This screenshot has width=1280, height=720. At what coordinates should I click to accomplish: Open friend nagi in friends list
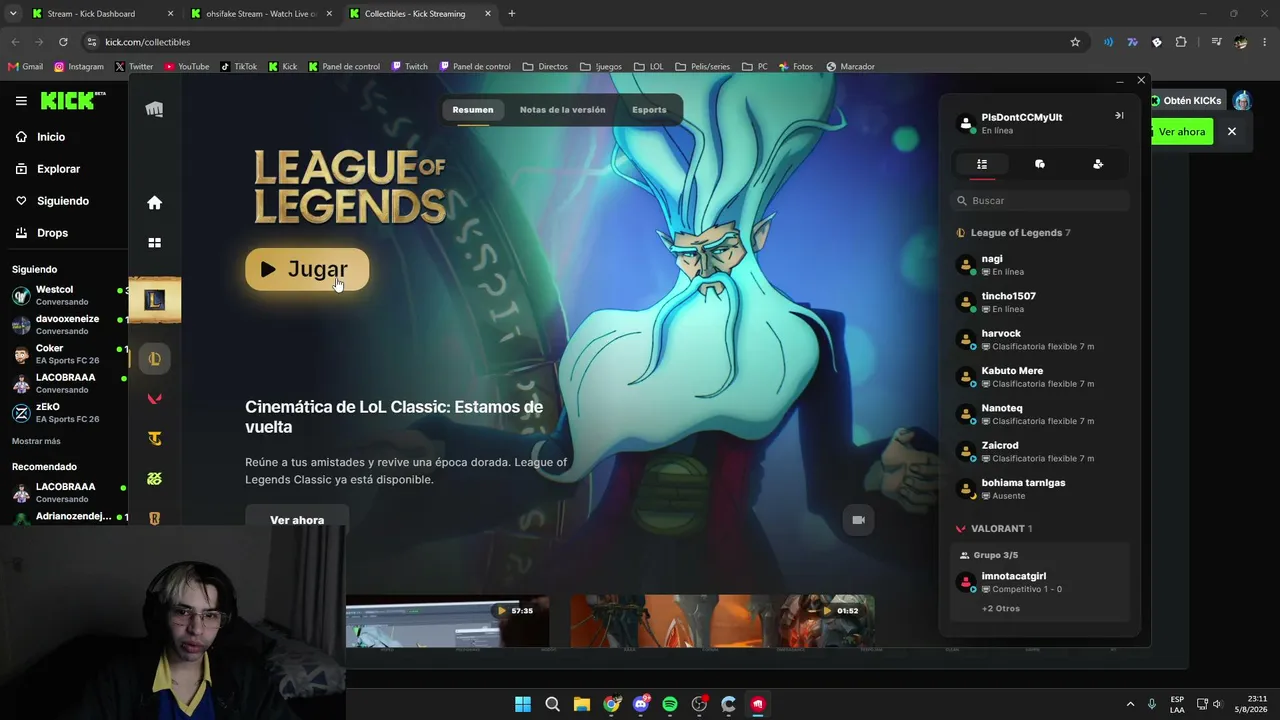tap(1040, 265)
